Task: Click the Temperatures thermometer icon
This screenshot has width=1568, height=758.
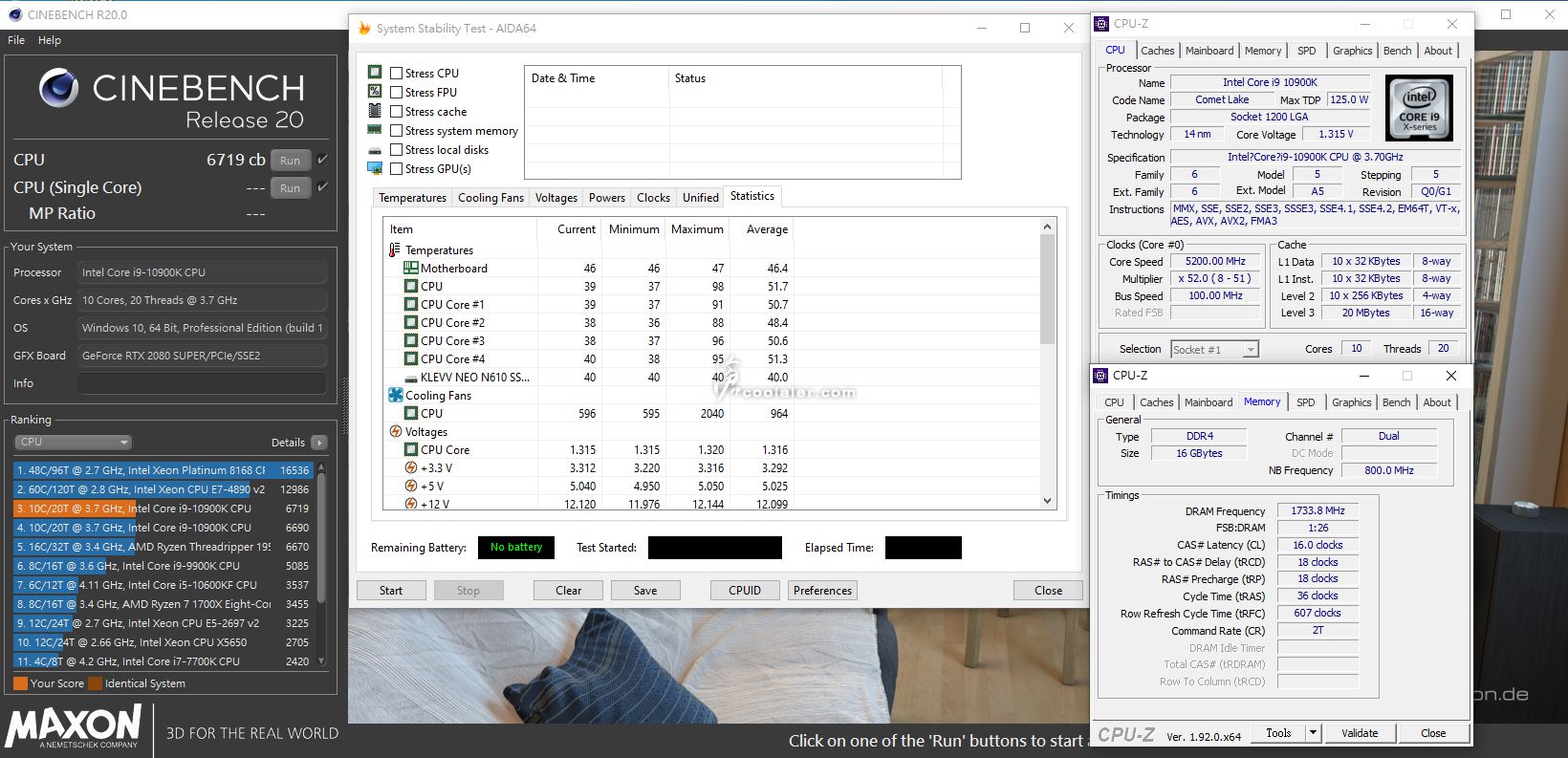Action: tap(394, 249)
